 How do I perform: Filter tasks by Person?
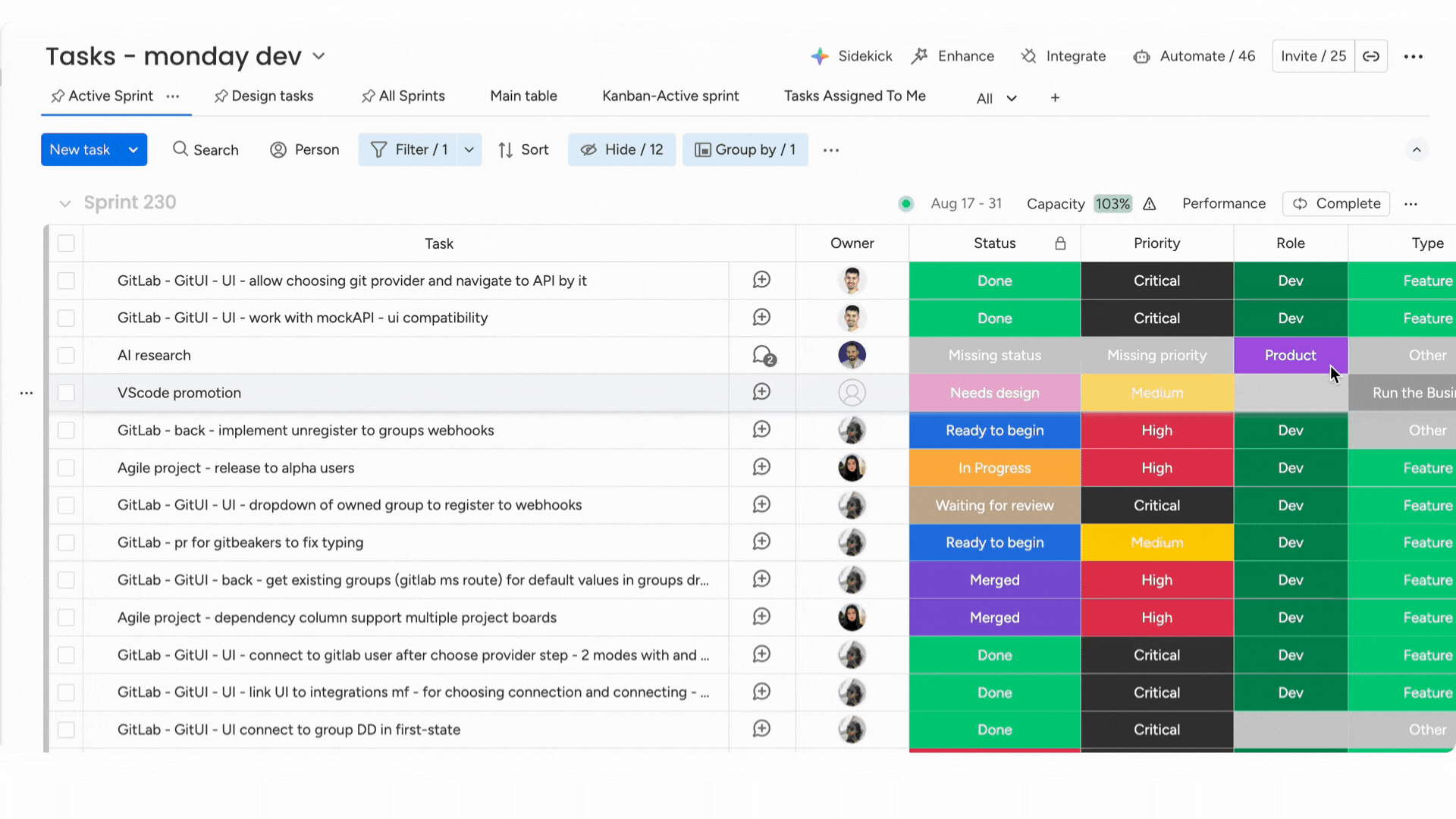tap(305, 150)
